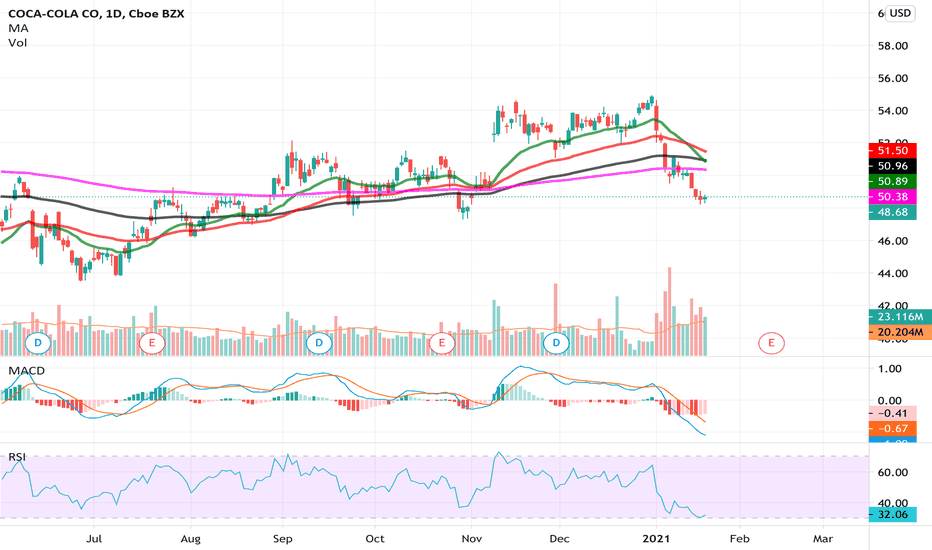Screen dimensions: 932x550
Task: Click the 46.00 price scale value
Action: [x=893, y=241]
